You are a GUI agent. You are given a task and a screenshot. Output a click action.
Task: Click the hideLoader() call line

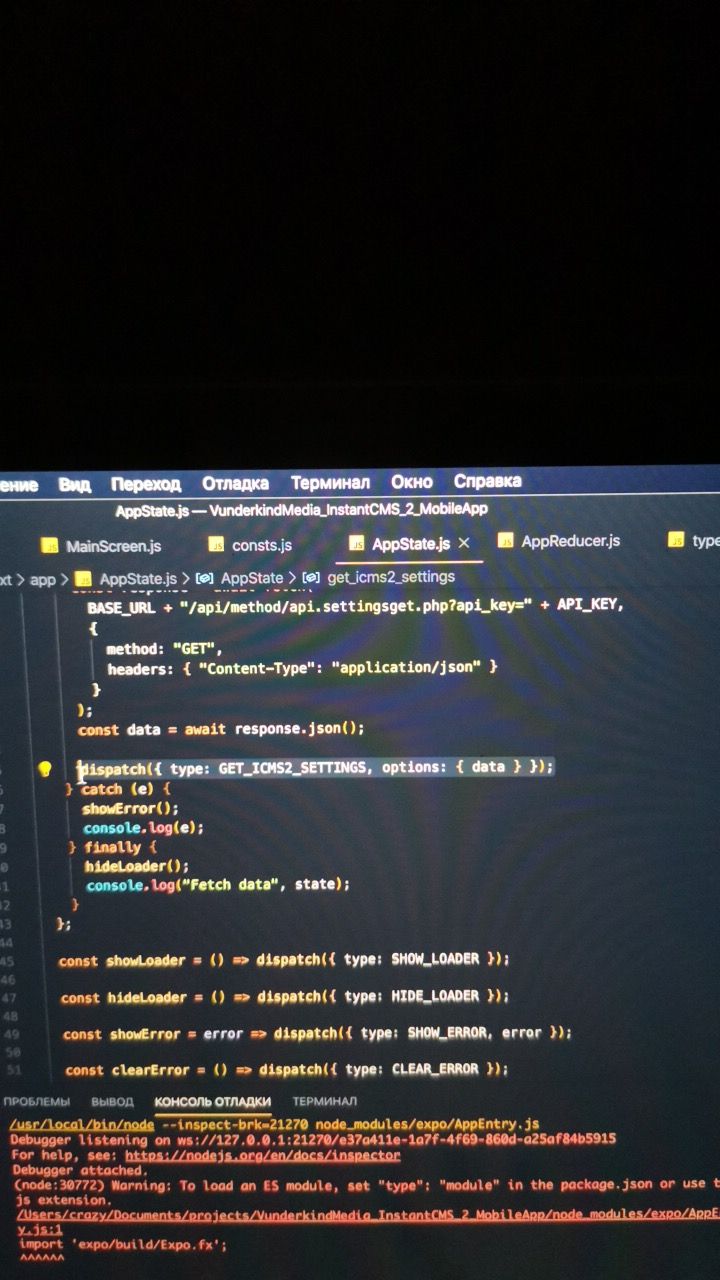click(x=137, y=866)
